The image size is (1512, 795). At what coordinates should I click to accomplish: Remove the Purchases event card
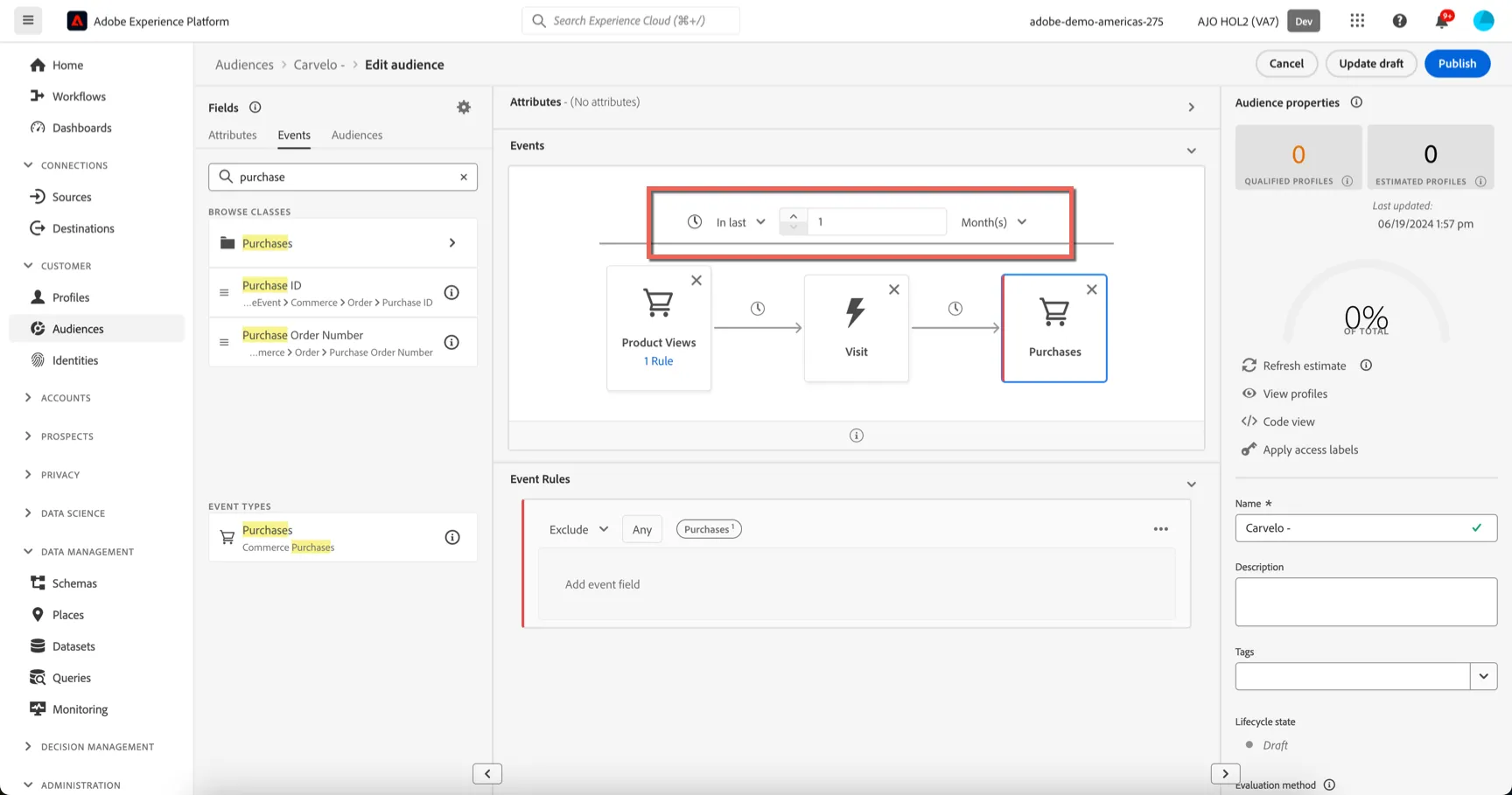pyautogui.click(x=1092, y=289)
